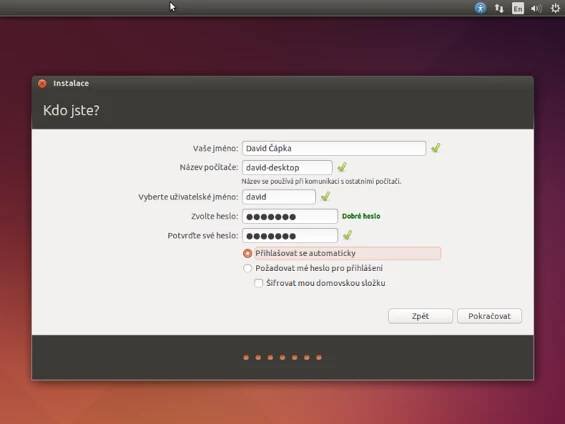Click the Vyberte uživatelské jméno: label

(x=188, y=197)
